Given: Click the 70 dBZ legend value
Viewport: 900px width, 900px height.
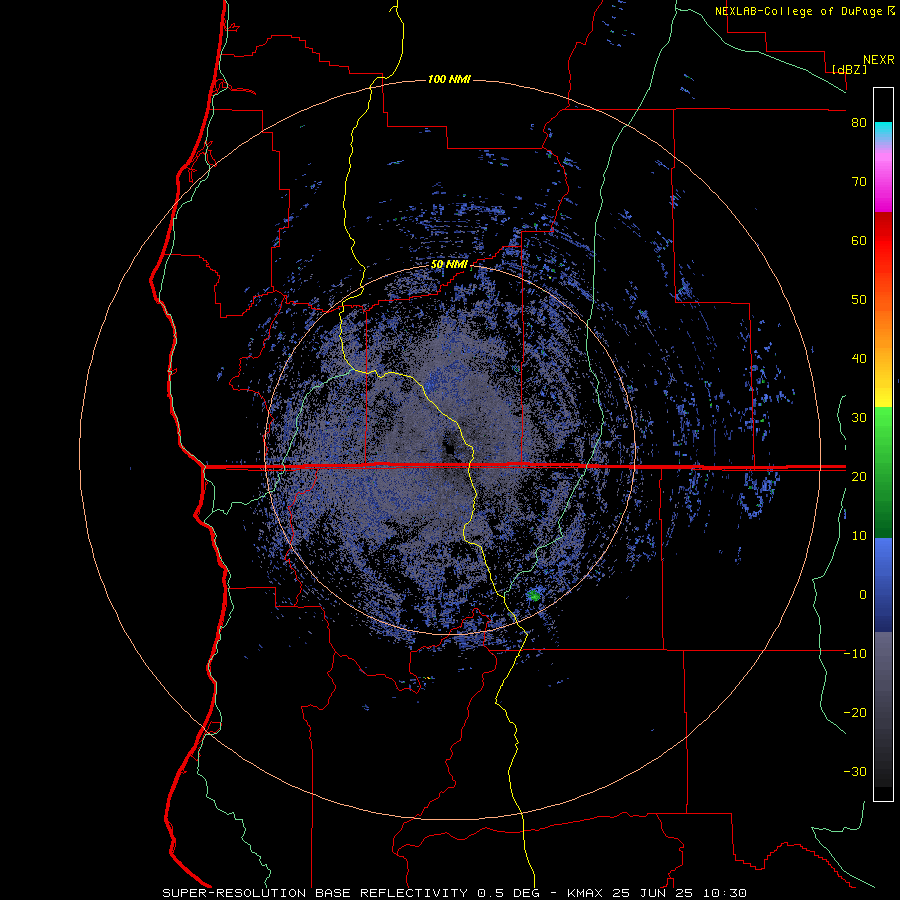Looking at the screenshot, I should [x=859, y=182].
